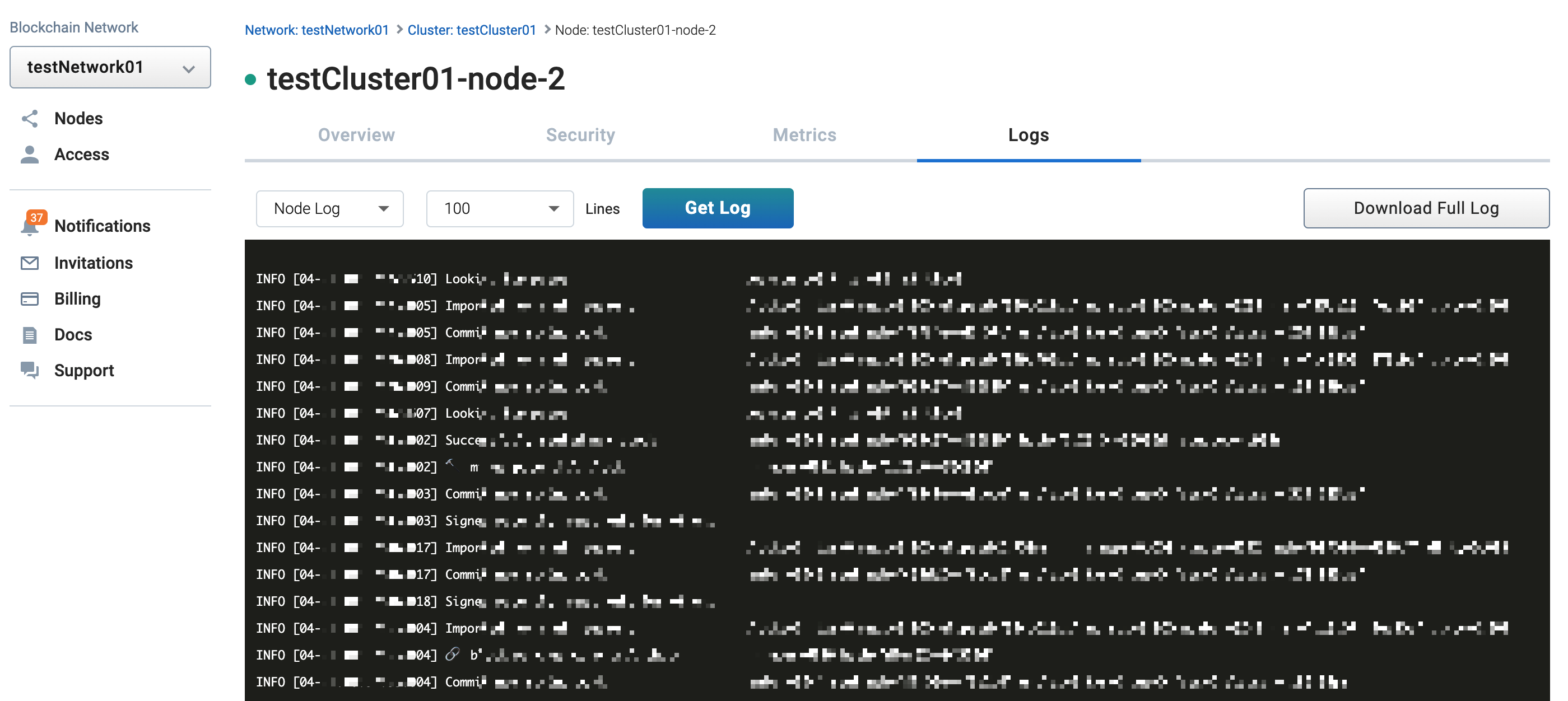Viewport: 1568px width, 701px height.
Task: Click the chain link icon in log
Action: [x=452, y=654]
